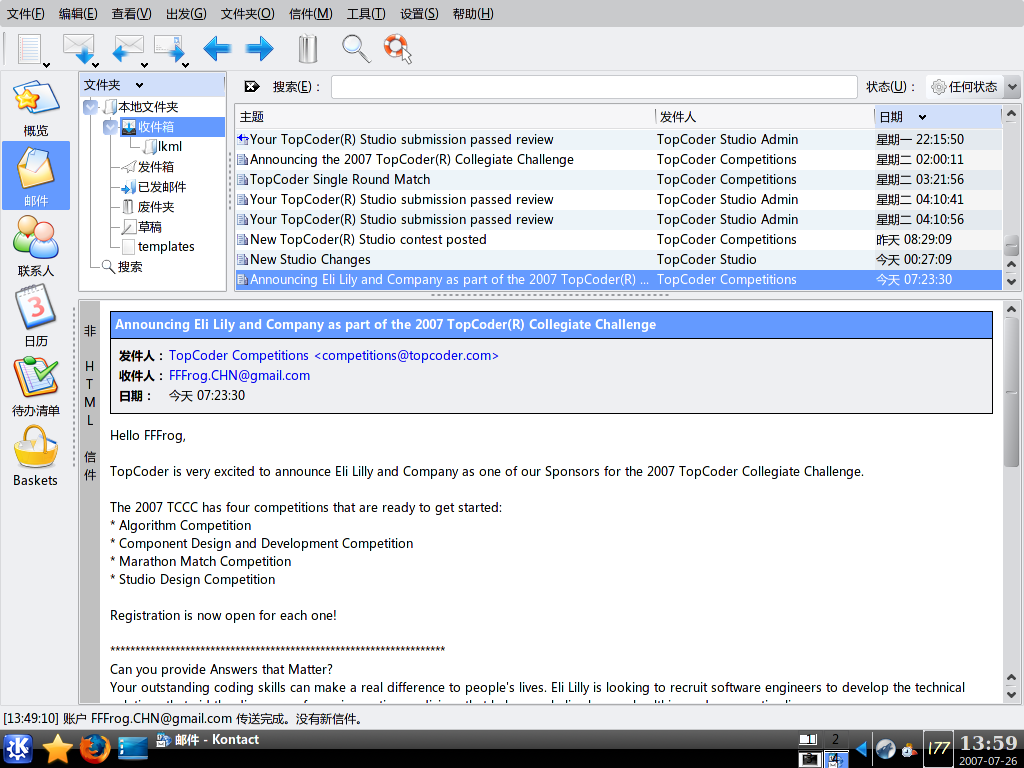Click the message list scrollbar thumb
This screenshot has height=768, width=1024.
click(x=1012, y=245)
